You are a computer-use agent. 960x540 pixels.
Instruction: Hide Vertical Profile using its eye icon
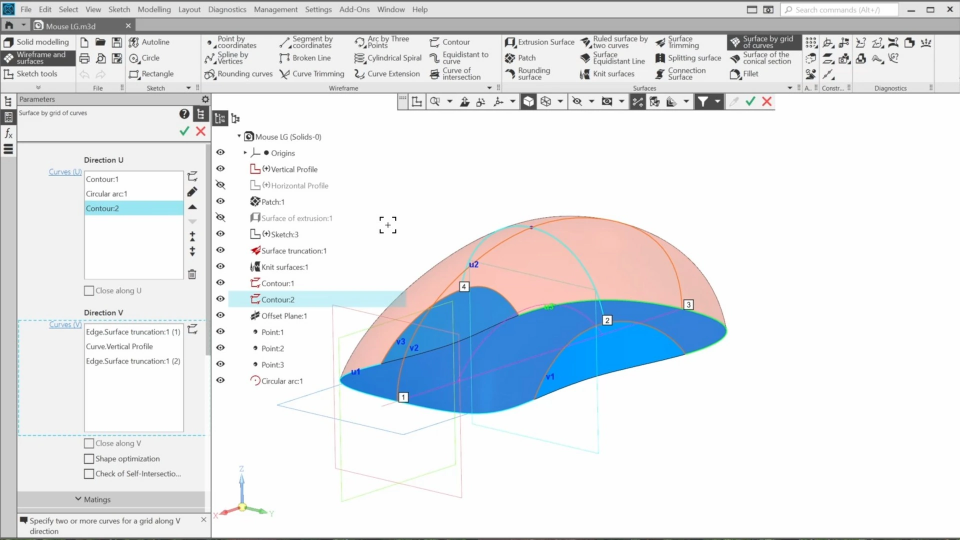(x=220, y=169)
